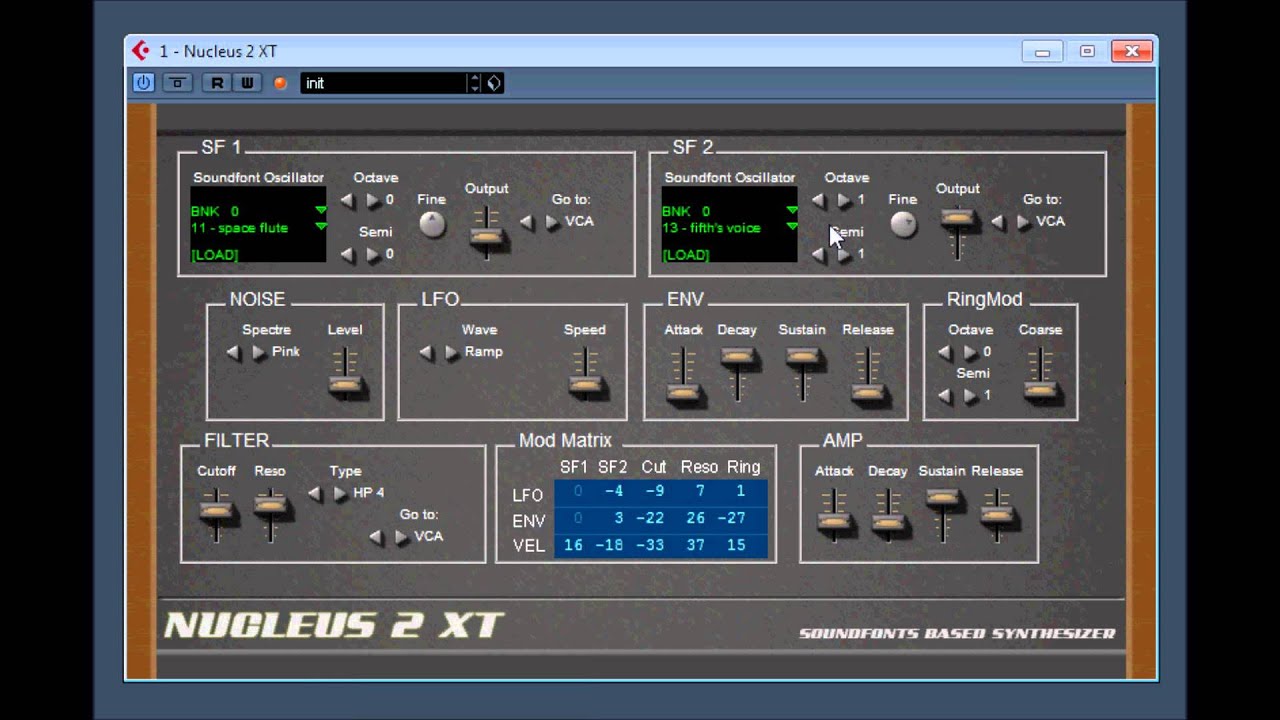Select next SF 1 Go to destination
The height and width of the screenshot is (720, 1280).
(553, 222)
